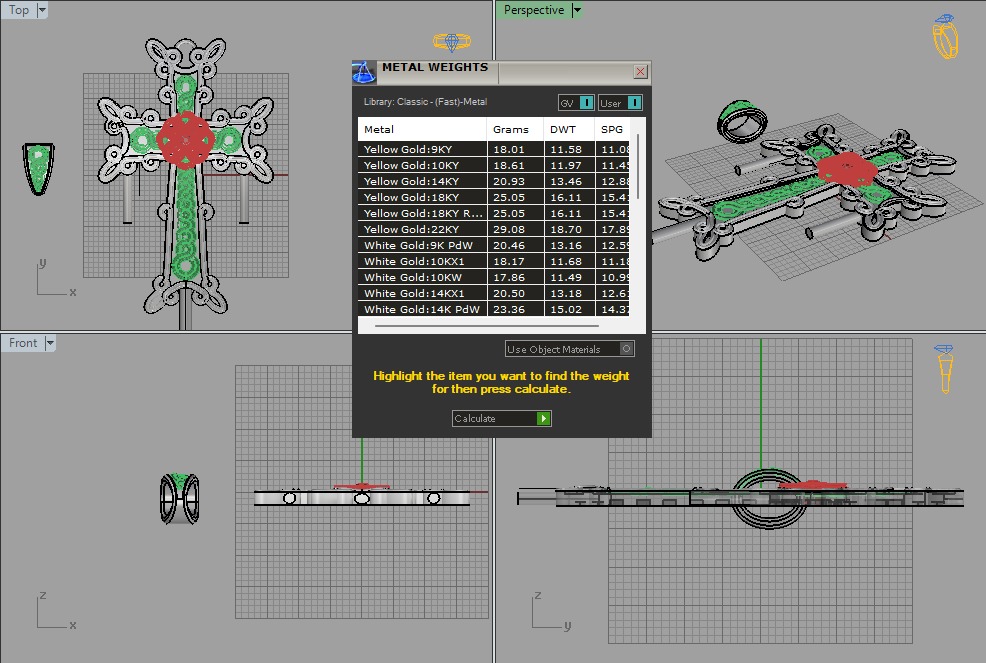The width and height of the screenshot is (986, 663).
Task: Toggle the User switch
Action: (620, 103)
